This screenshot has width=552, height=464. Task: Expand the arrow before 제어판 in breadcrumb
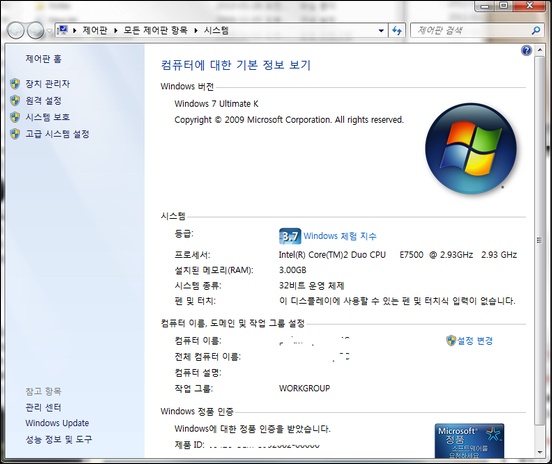click(x=75, y=31)
